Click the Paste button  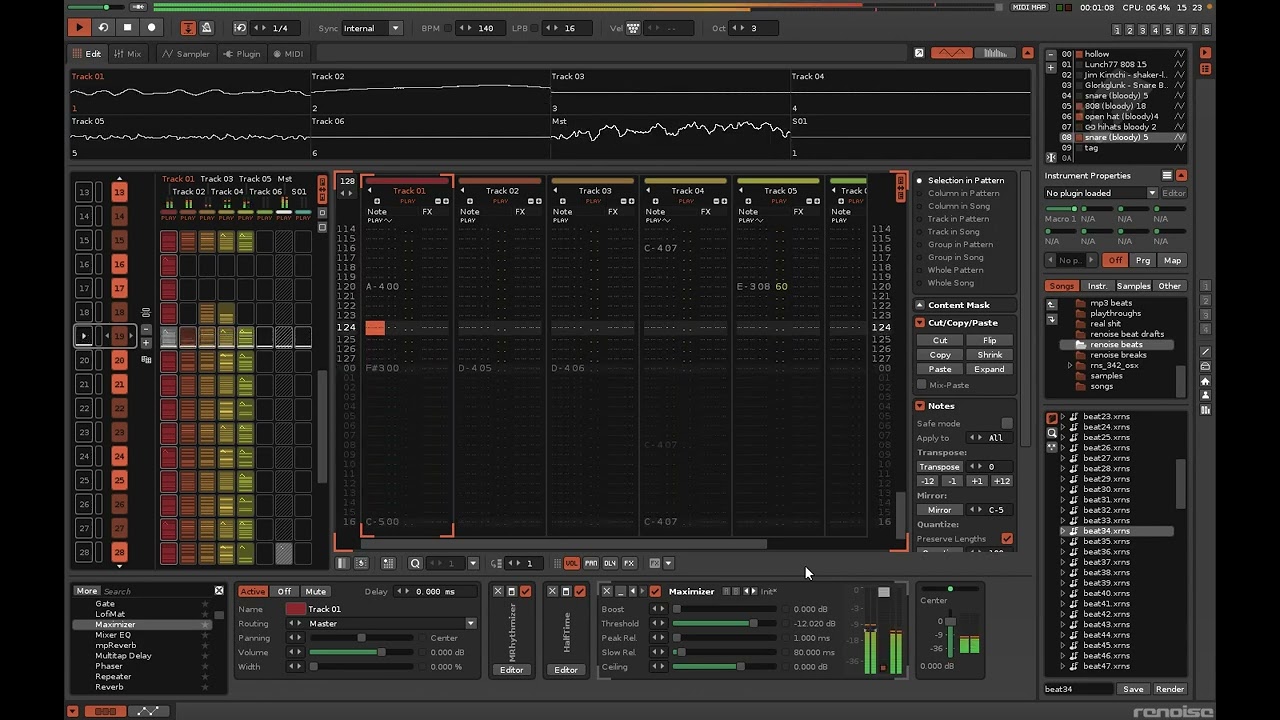[940, 369]
